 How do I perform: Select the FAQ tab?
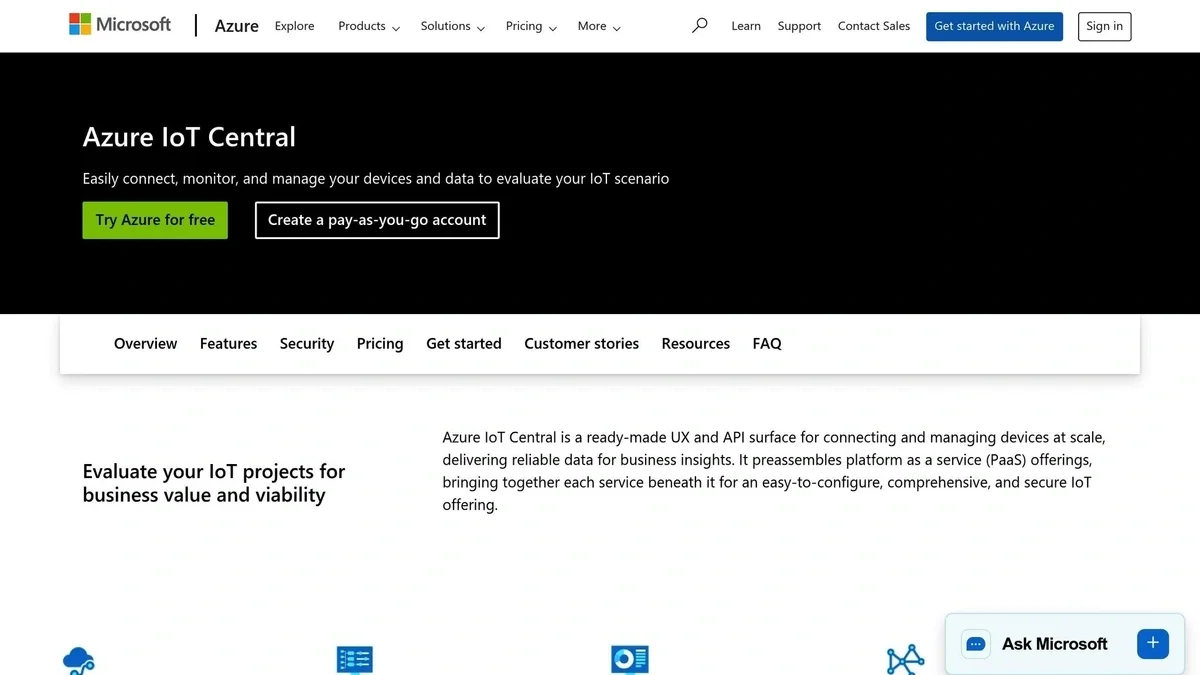click(x=767, y=343)
